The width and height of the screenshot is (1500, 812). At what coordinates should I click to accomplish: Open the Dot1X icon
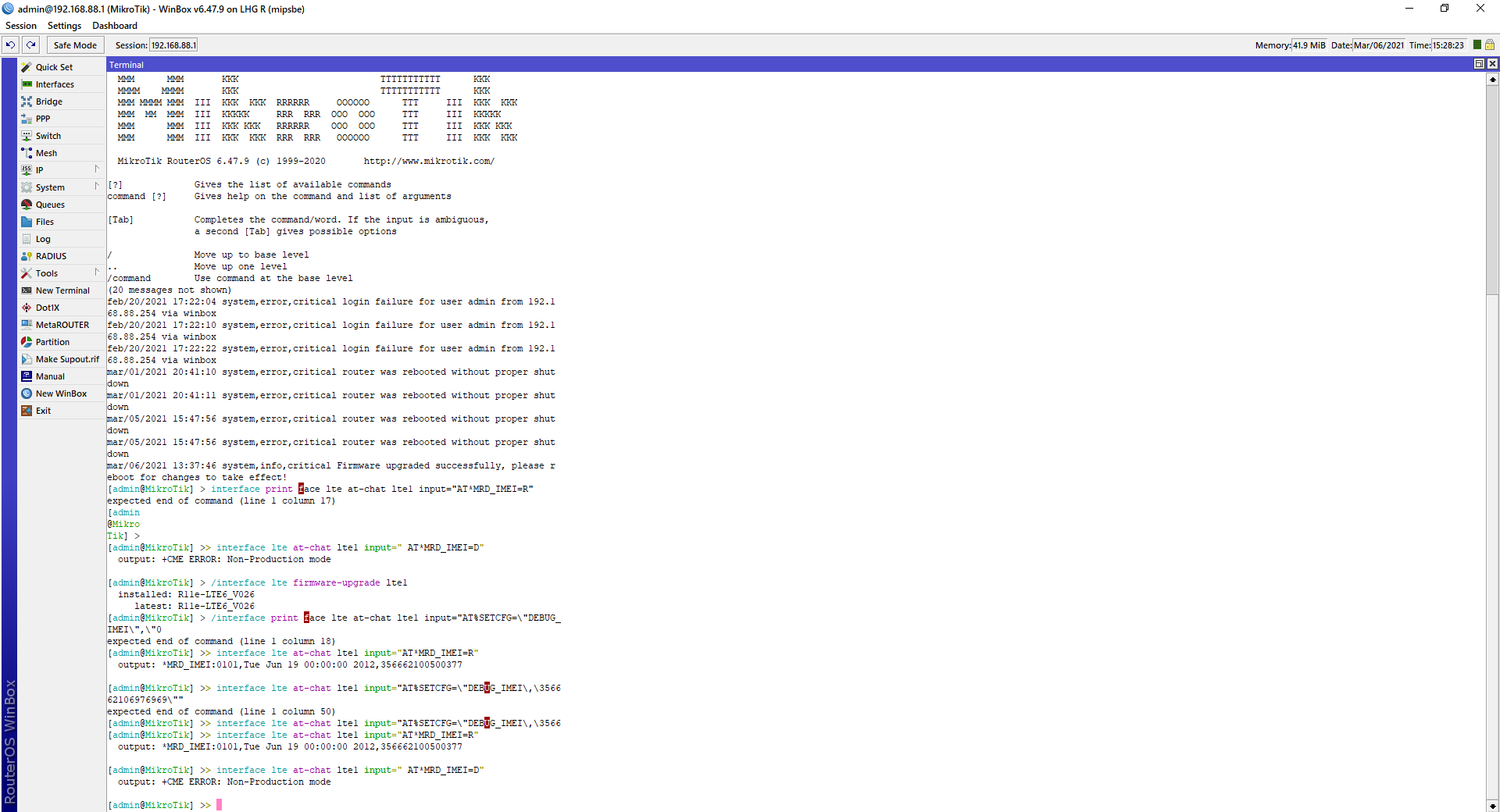27,308
